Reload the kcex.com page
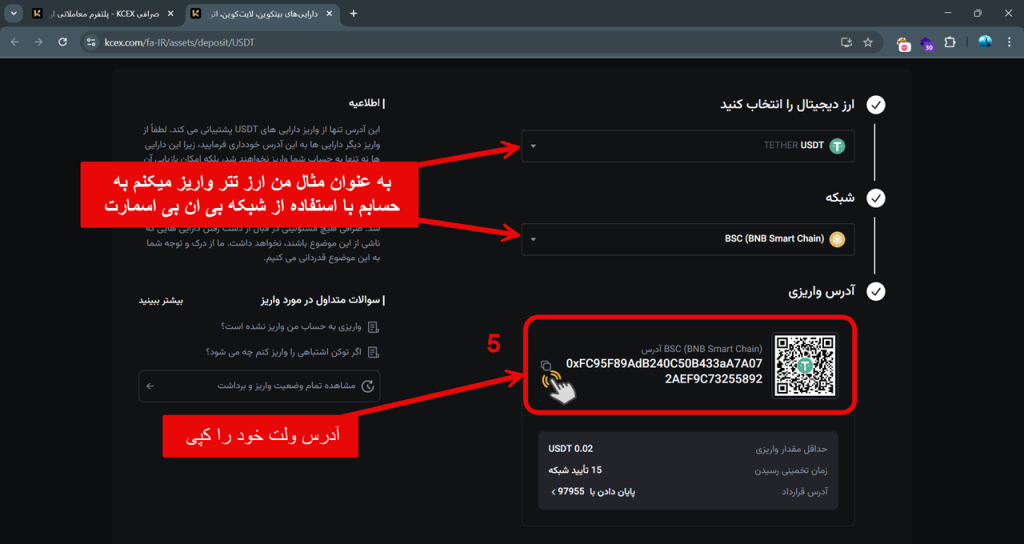The height and width of the screenshot is (544, 1024). 63,42
